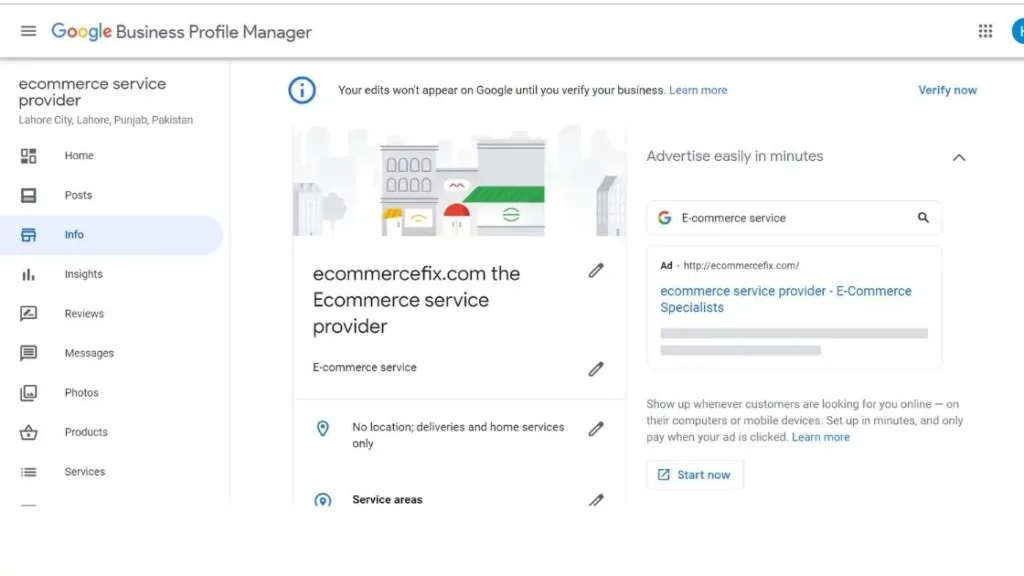
Task: Click the ecommercefix.com business name heading
Action: point(416,300)
